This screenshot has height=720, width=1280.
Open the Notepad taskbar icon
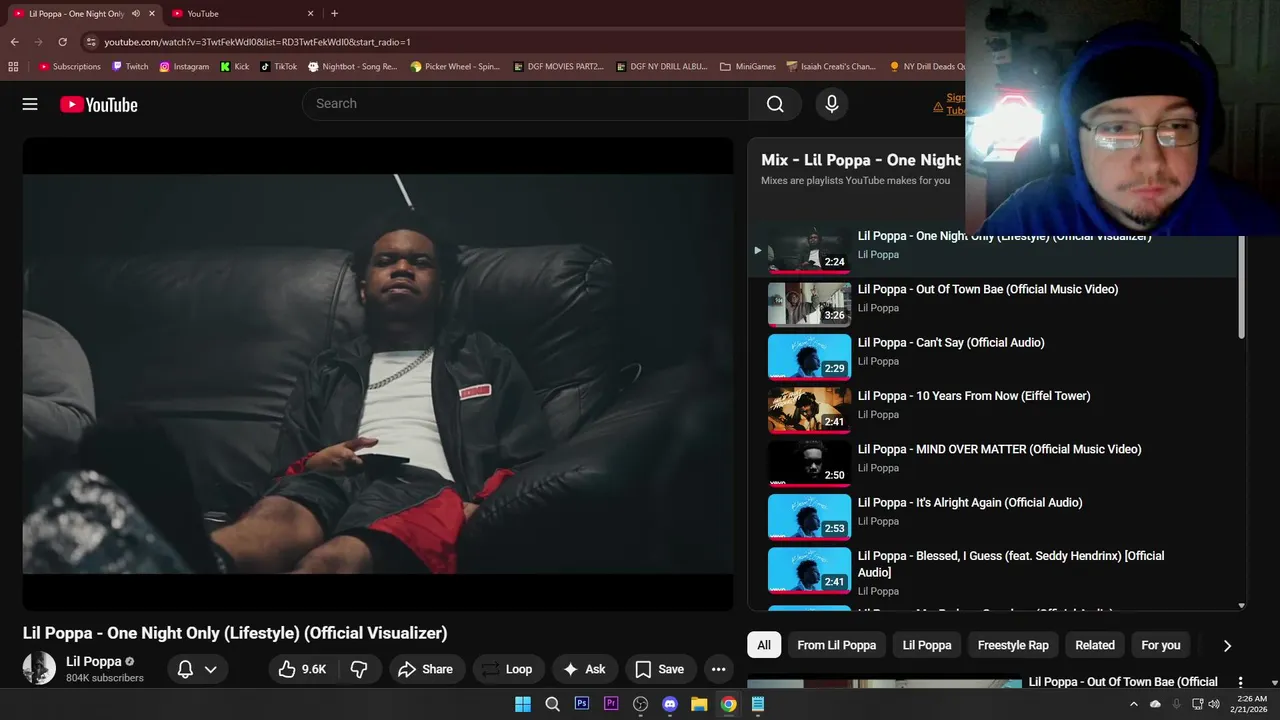click(x=758, y=704)
